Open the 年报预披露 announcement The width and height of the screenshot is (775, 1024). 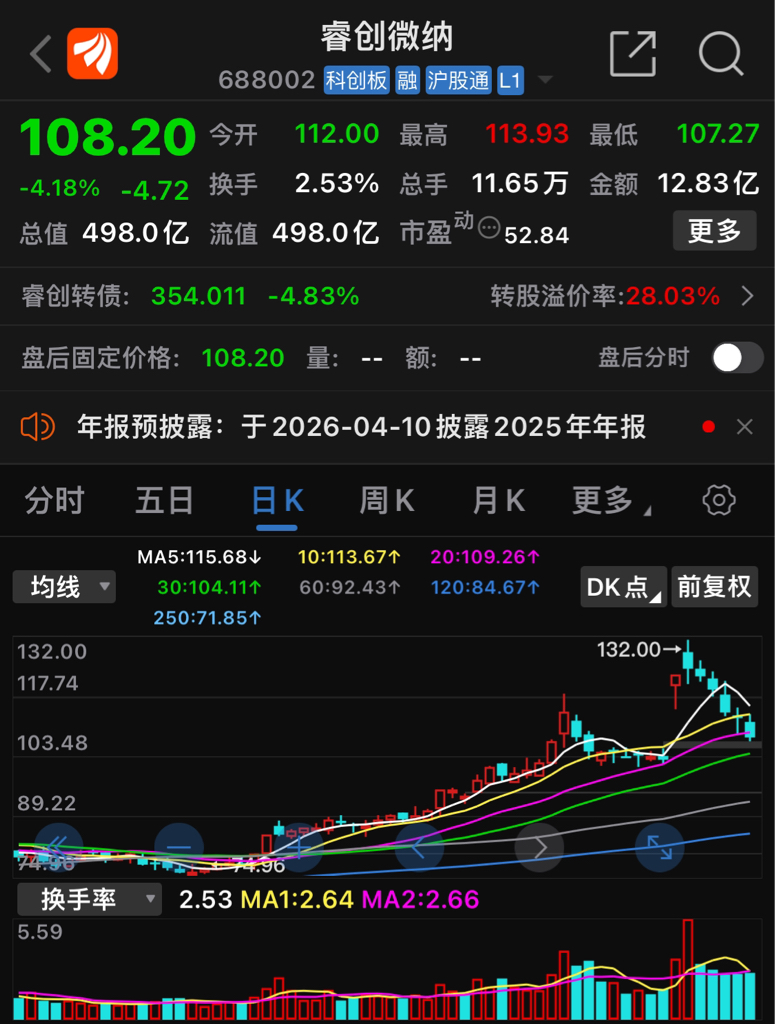361,427
